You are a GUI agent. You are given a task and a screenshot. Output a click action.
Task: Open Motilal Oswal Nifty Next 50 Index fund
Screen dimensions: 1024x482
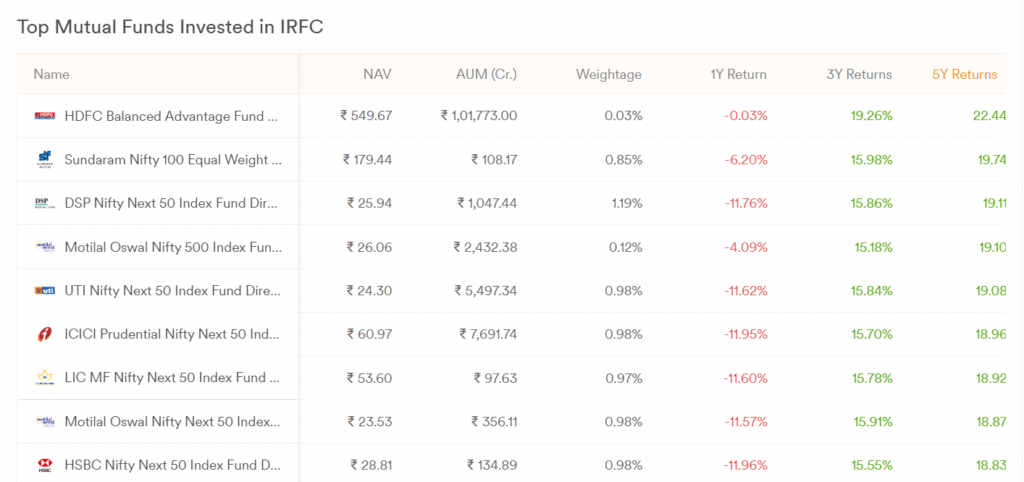click(172, 422)
